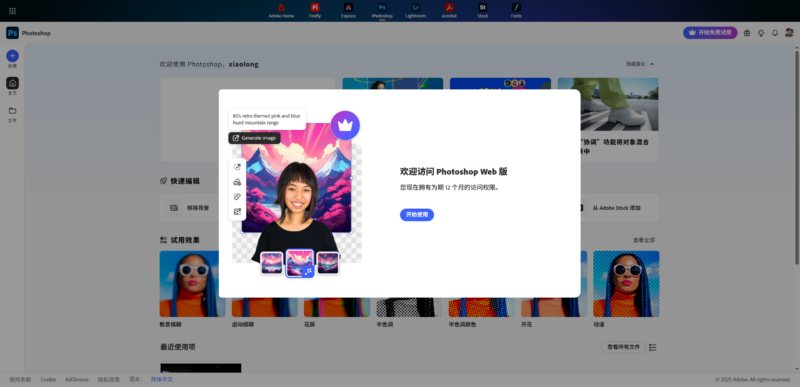Click the blue create plus button
800x387 pixels.
12,56
